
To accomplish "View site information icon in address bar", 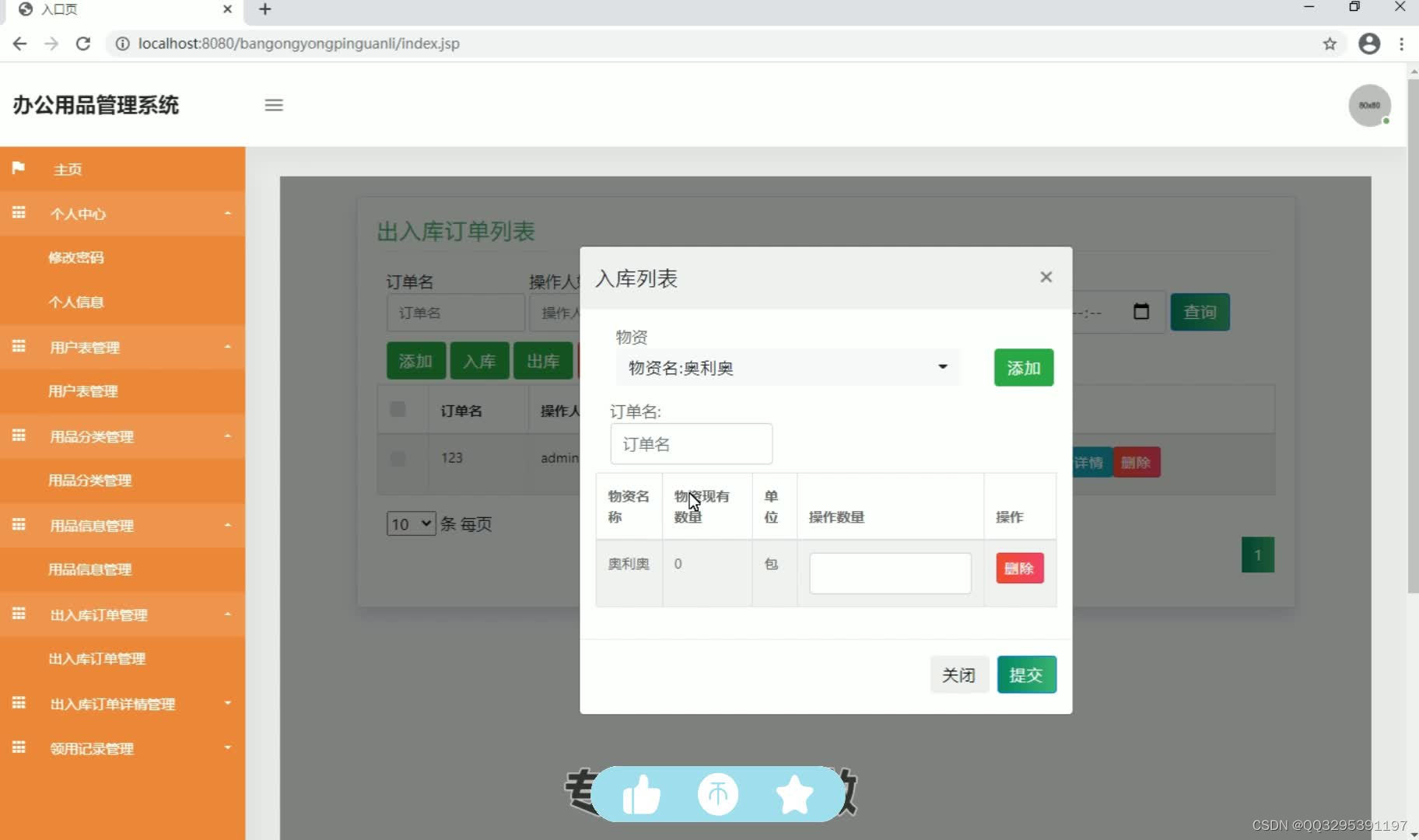I will pyautogui.click(x=122, y=44).
